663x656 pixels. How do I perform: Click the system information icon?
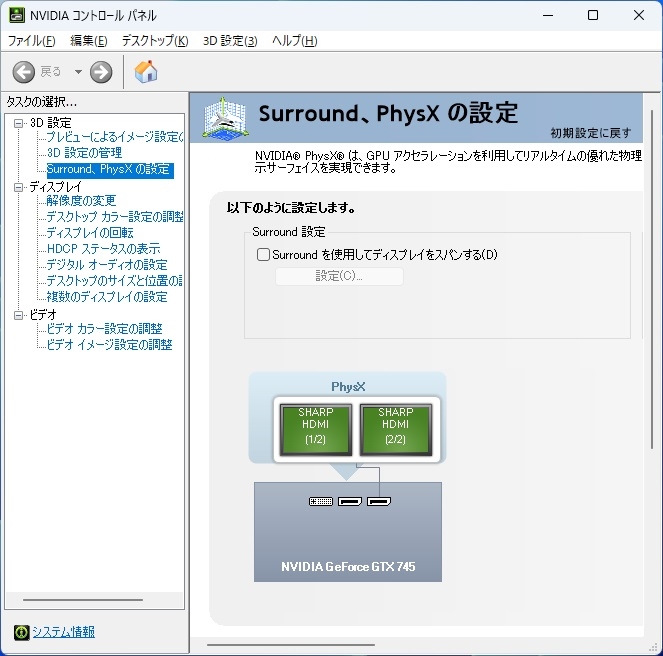click(21, 632)
